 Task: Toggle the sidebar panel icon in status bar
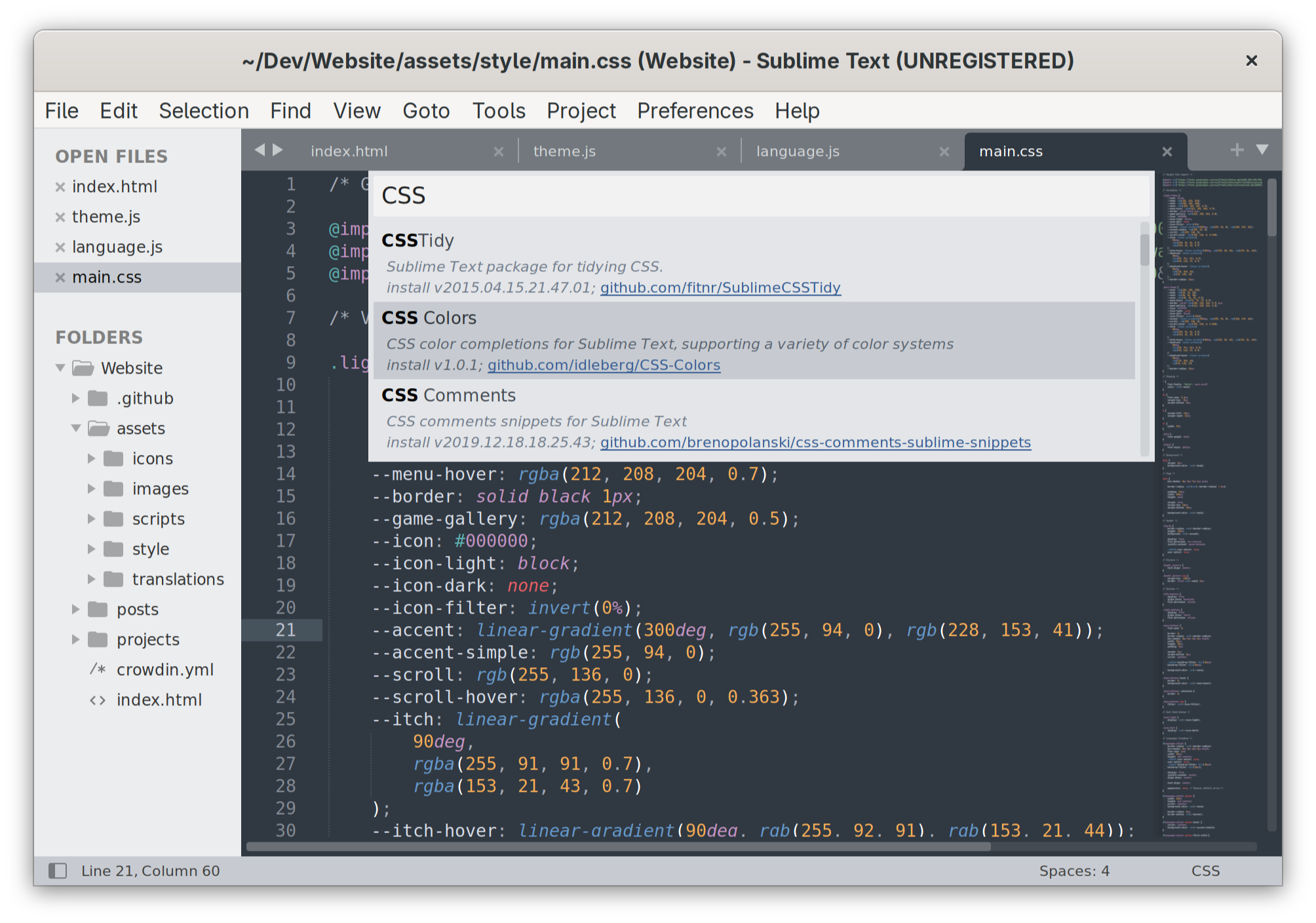58,871
